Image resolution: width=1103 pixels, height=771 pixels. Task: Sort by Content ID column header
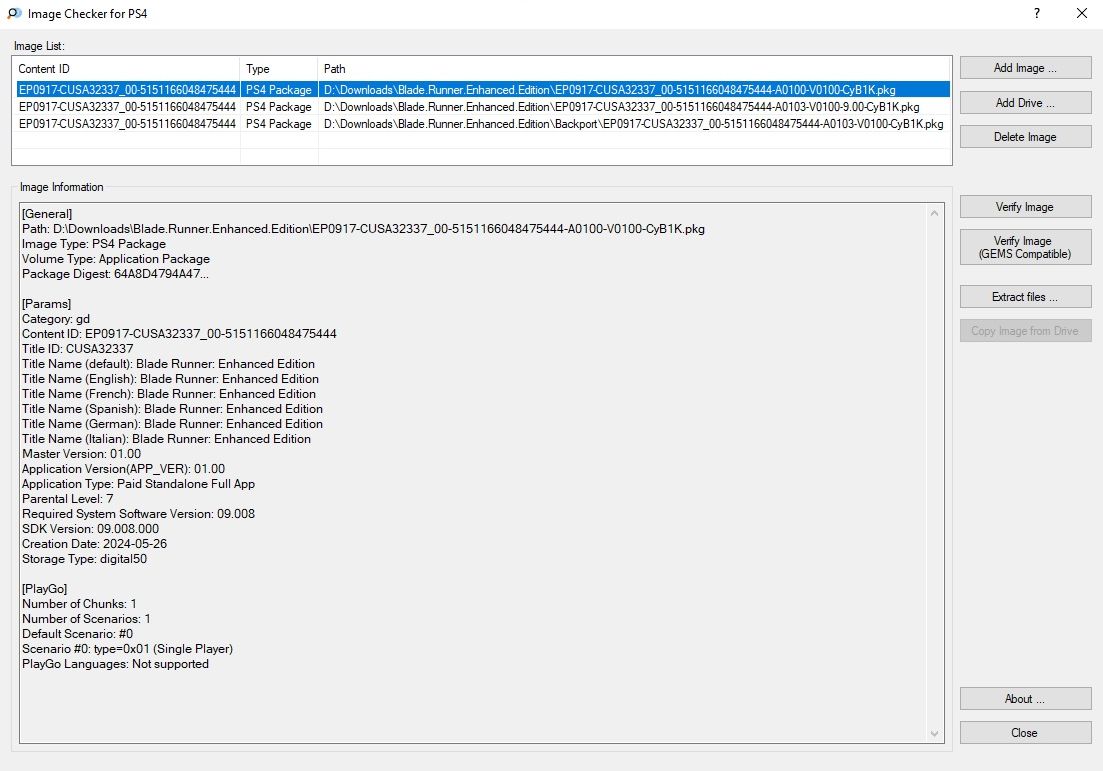(127, 69)
